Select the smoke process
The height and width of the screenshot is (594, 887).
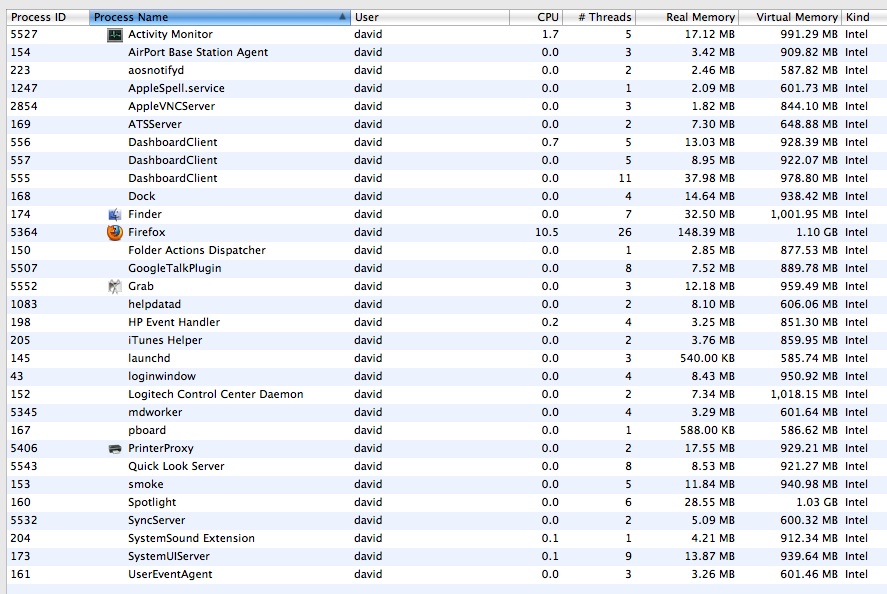point(145,485)
